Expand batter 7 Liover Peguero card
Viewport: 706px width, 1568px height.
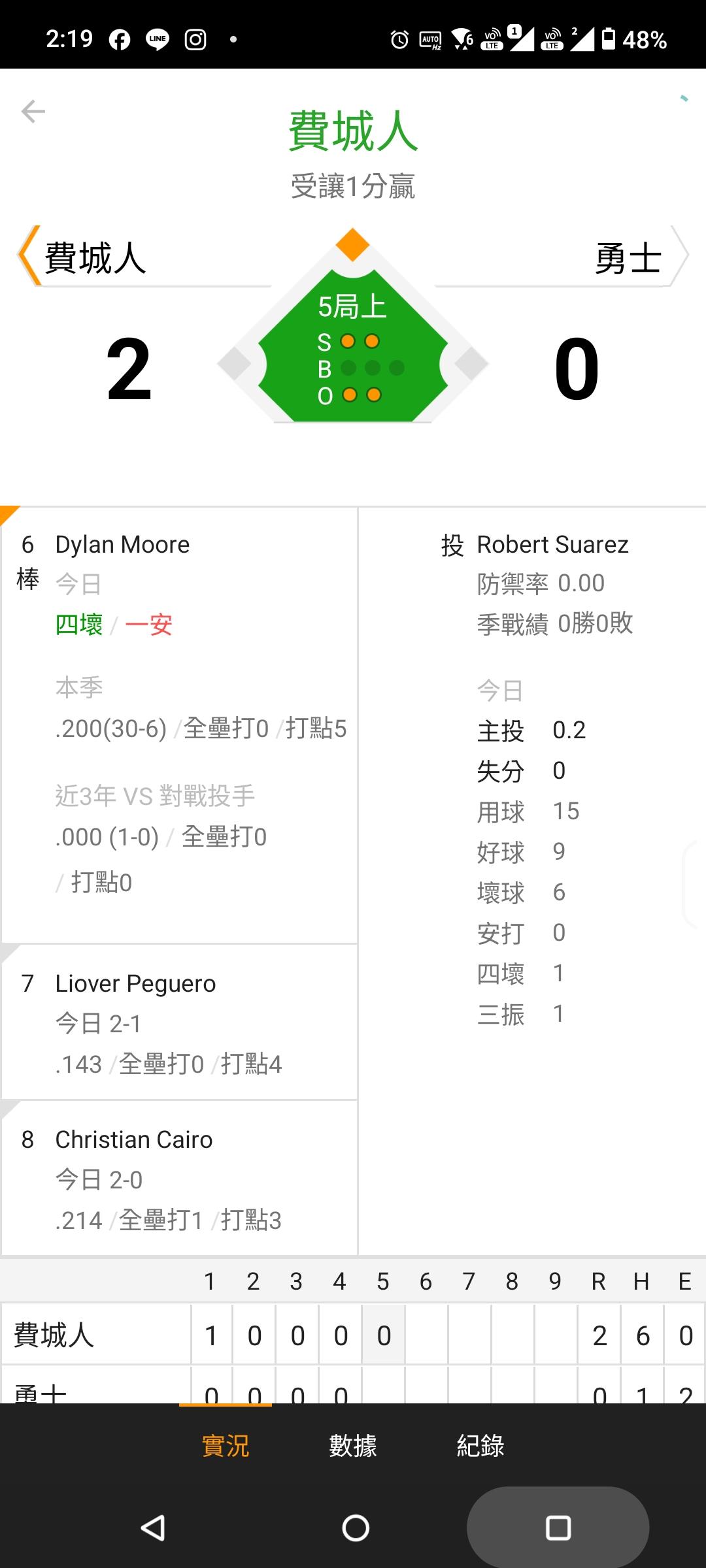(x=179, y=1022)
